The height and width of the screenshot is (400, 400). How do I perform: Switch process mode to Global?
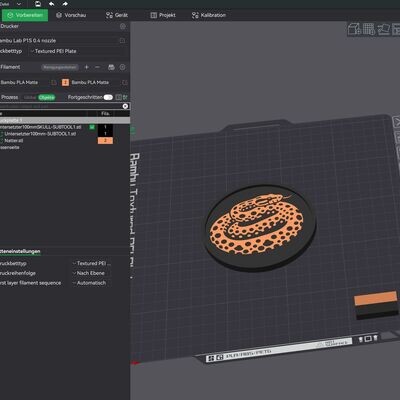pos(30,97)
